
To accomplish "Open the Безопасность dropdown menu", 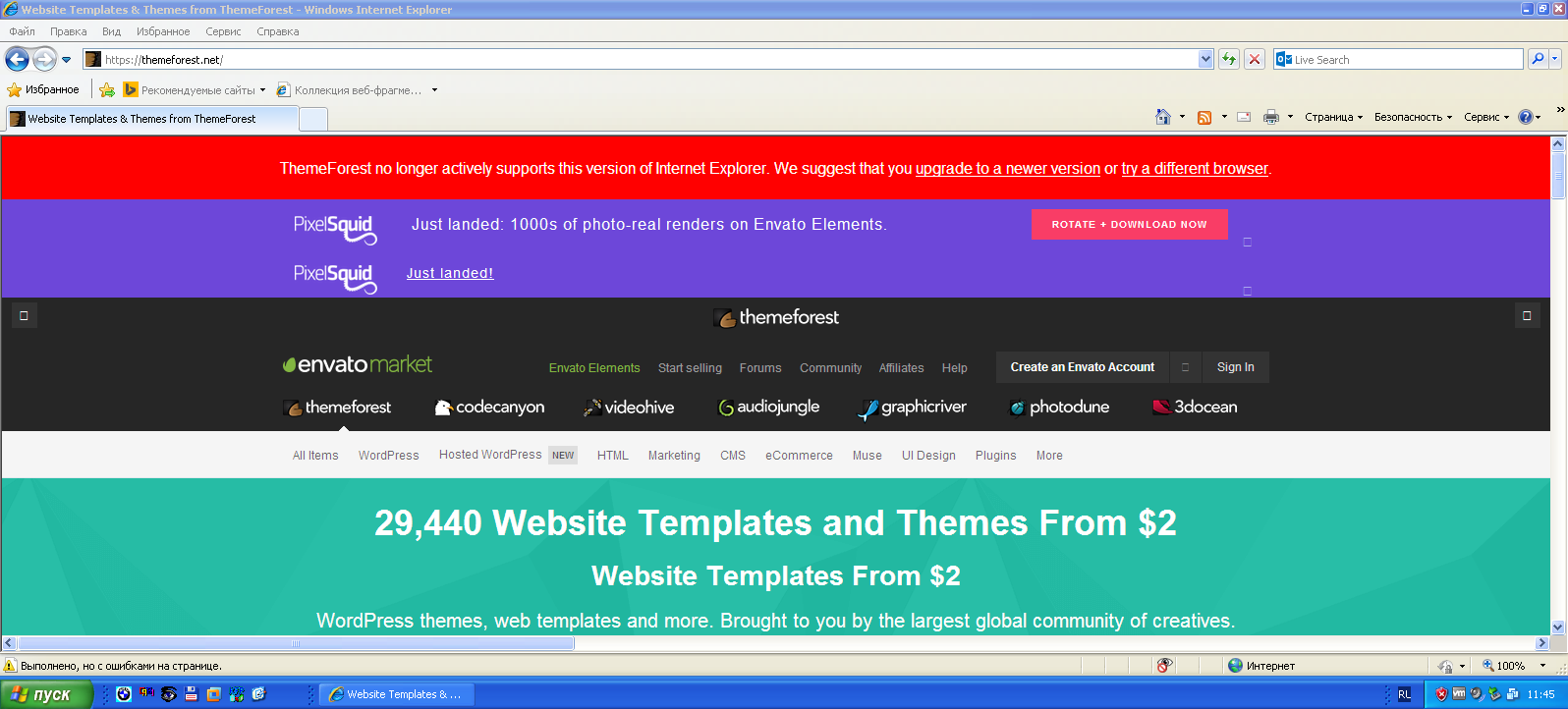I will pyautogui.click(x=1412, y=117).
